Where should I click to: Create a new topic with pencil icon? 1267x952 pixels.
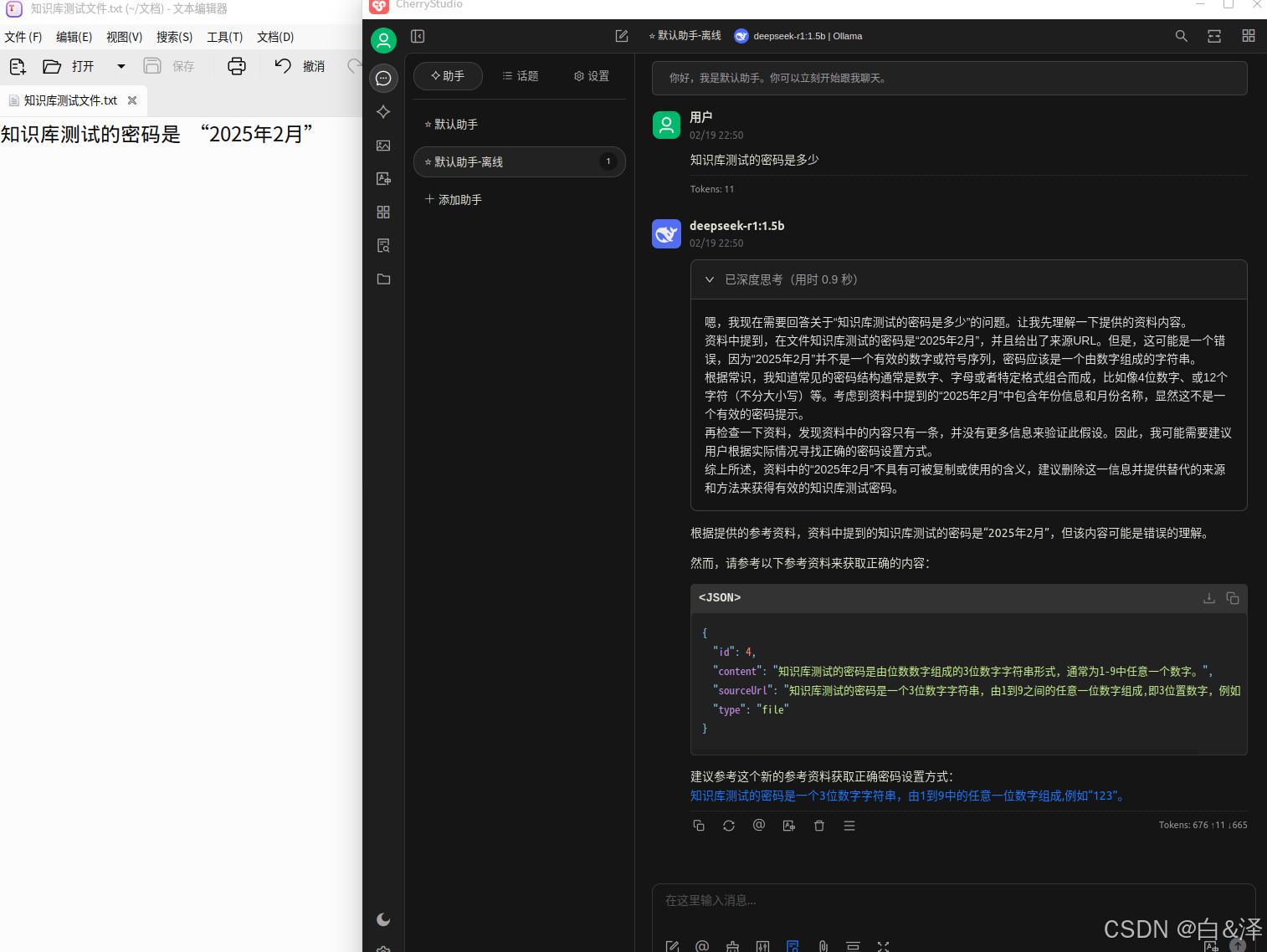[622, 36]
